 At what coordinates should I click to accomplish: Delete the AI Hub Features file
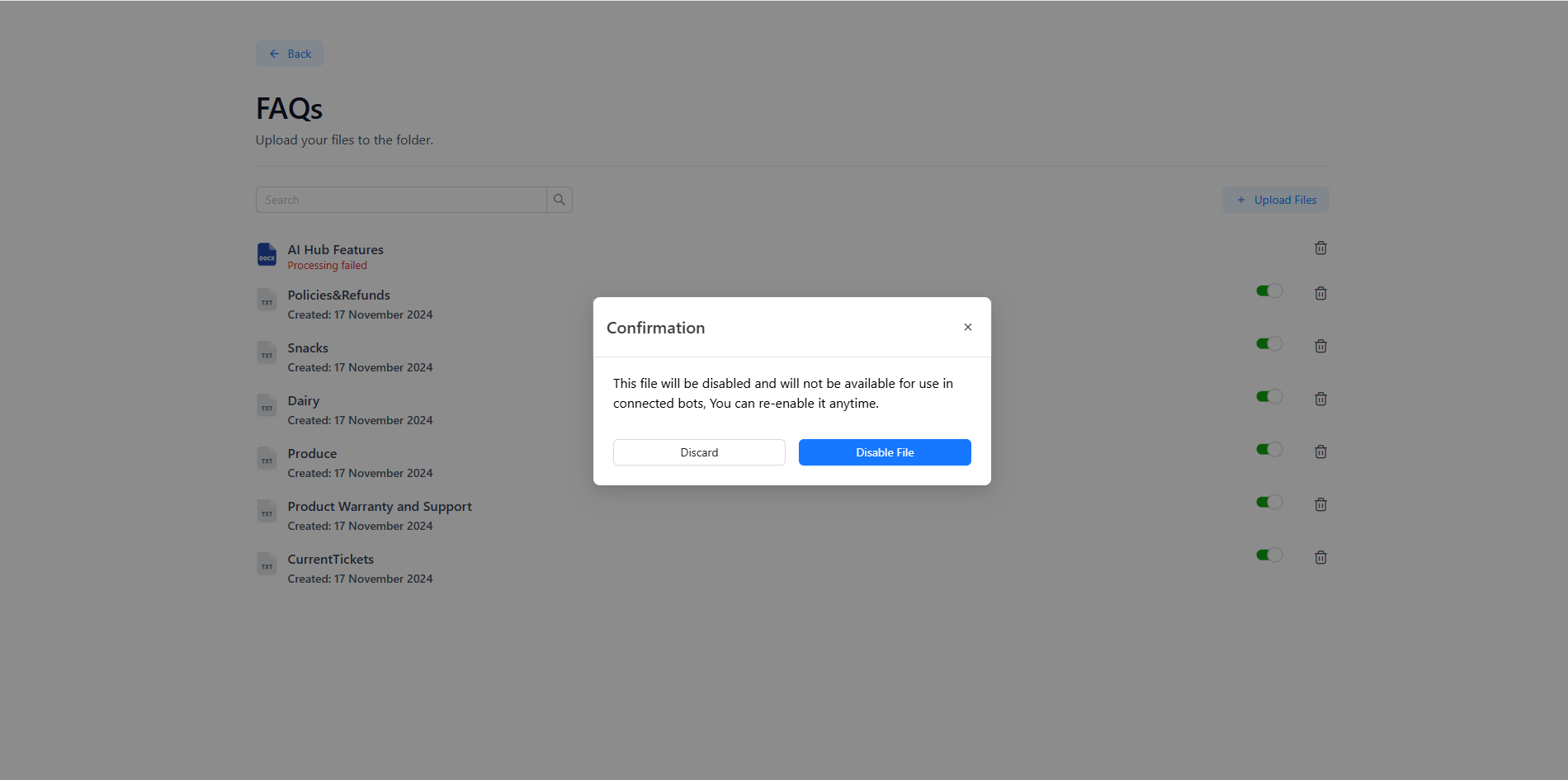click(x=1320, y=248)
